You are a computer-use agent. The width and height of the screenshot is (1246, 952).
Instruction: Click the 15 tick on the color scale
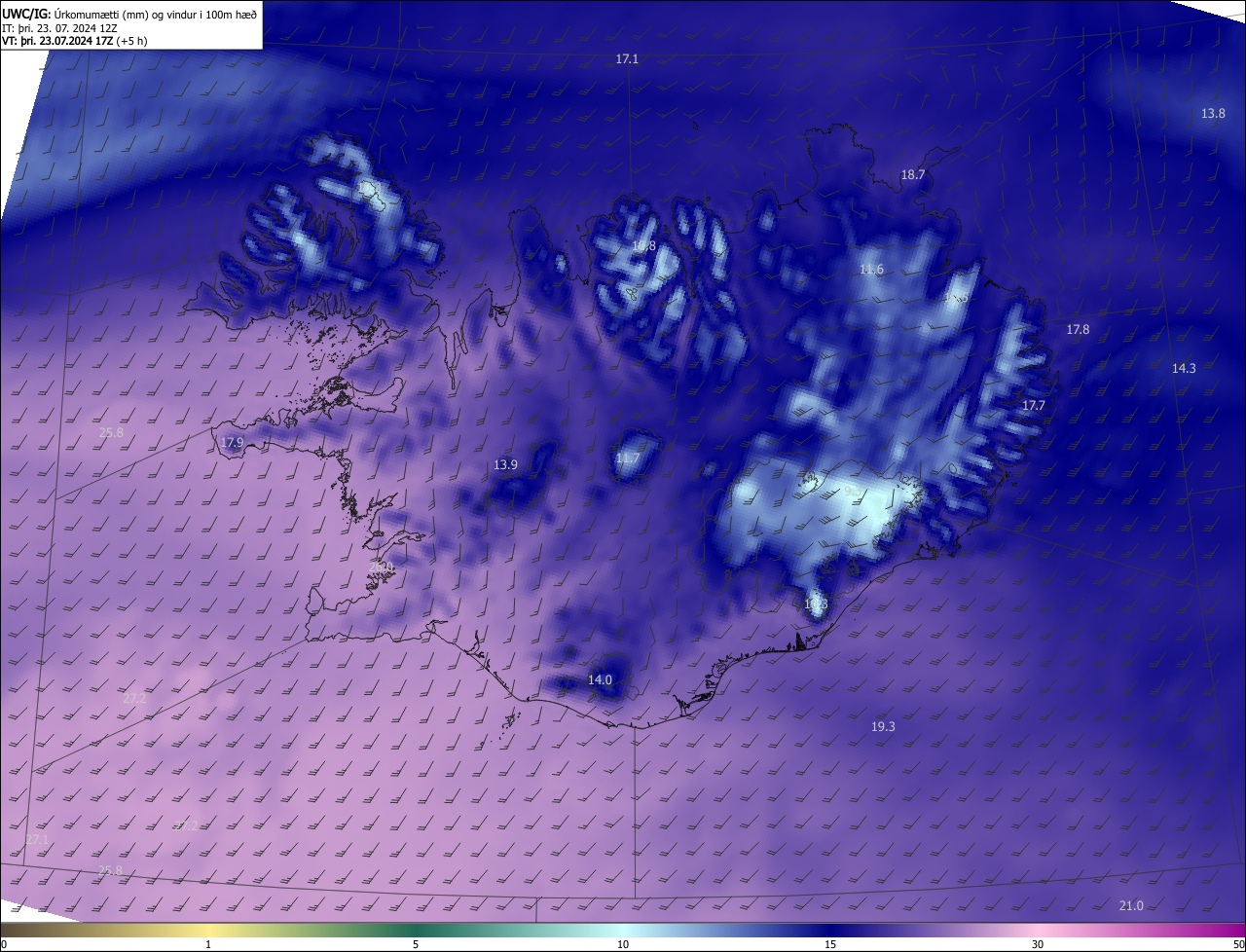coord(830,944)
